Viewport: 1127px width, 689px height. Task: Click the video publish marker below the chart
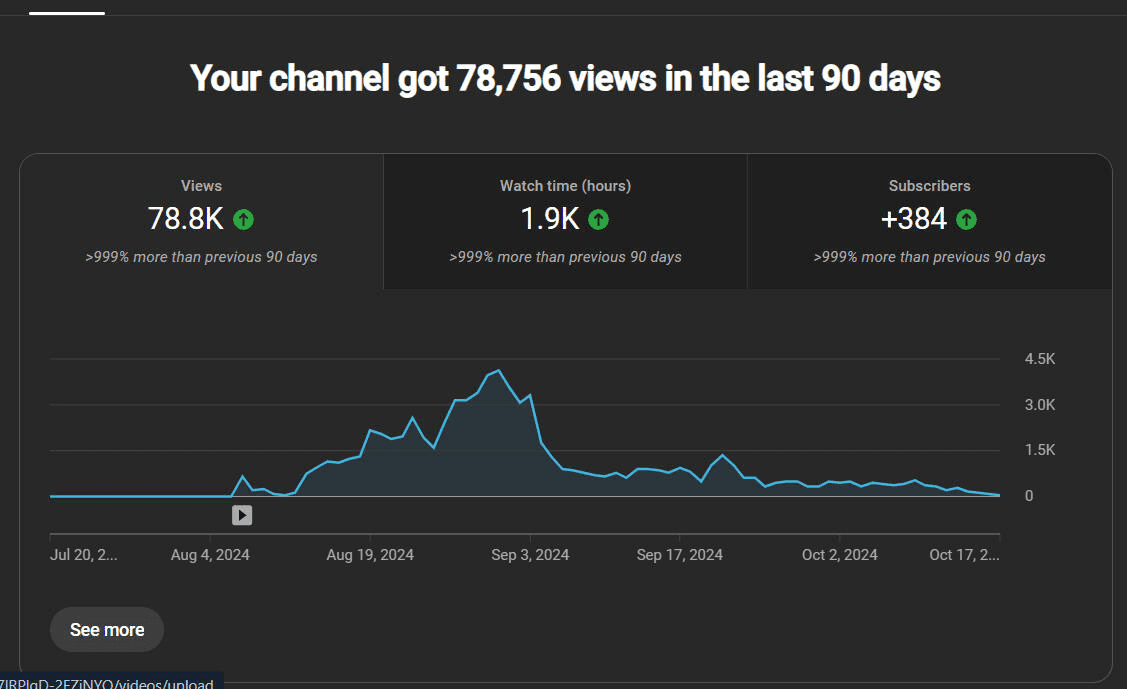point(241,515)
